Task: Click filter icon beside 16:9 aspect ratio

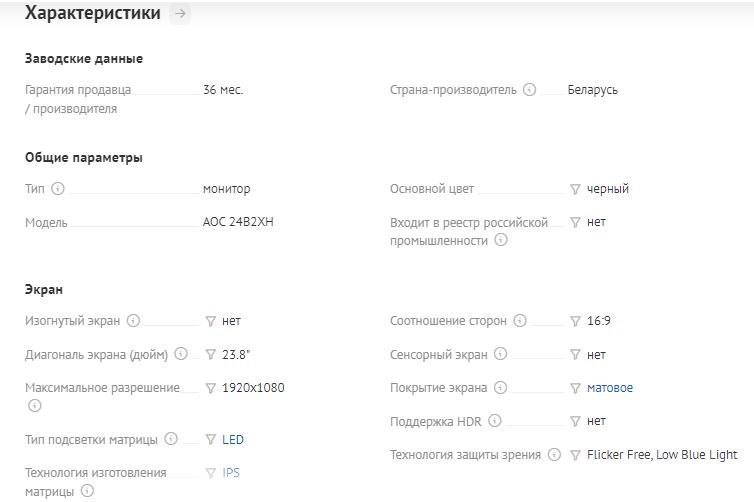Action: click(575, 321)
